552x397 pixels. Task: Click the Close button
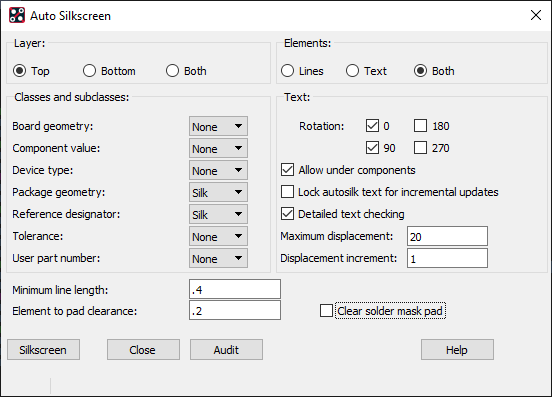[x=143, y=349]
